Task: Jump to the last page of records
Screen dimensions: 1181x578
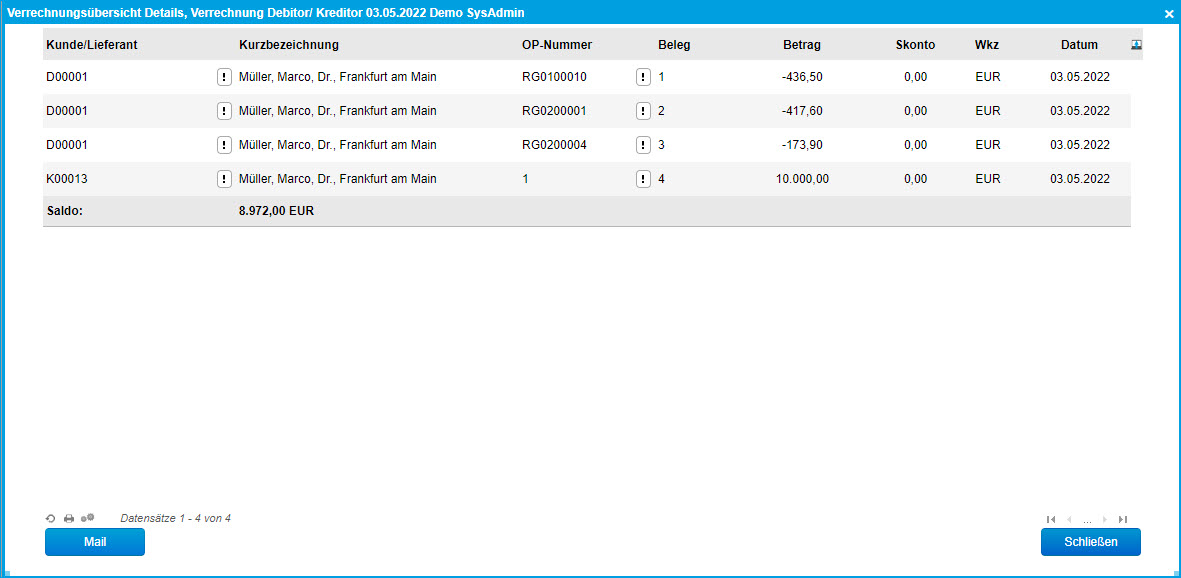Action: [1123, 519]
